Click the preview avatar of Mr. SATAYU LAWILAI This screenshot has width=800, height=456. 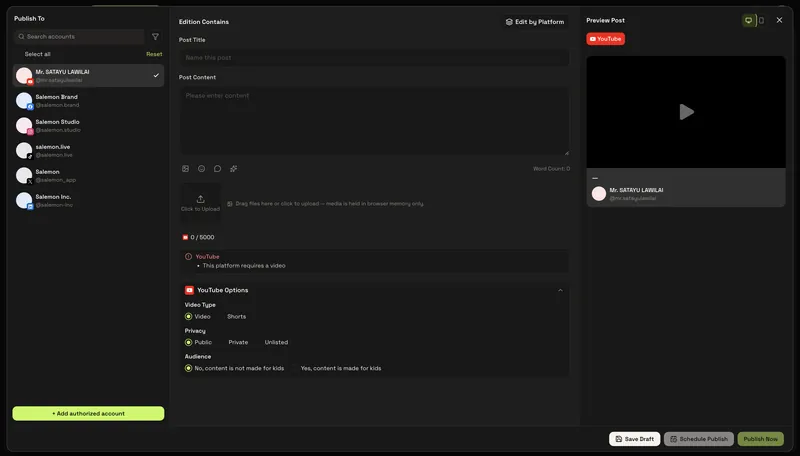(598, 194)
